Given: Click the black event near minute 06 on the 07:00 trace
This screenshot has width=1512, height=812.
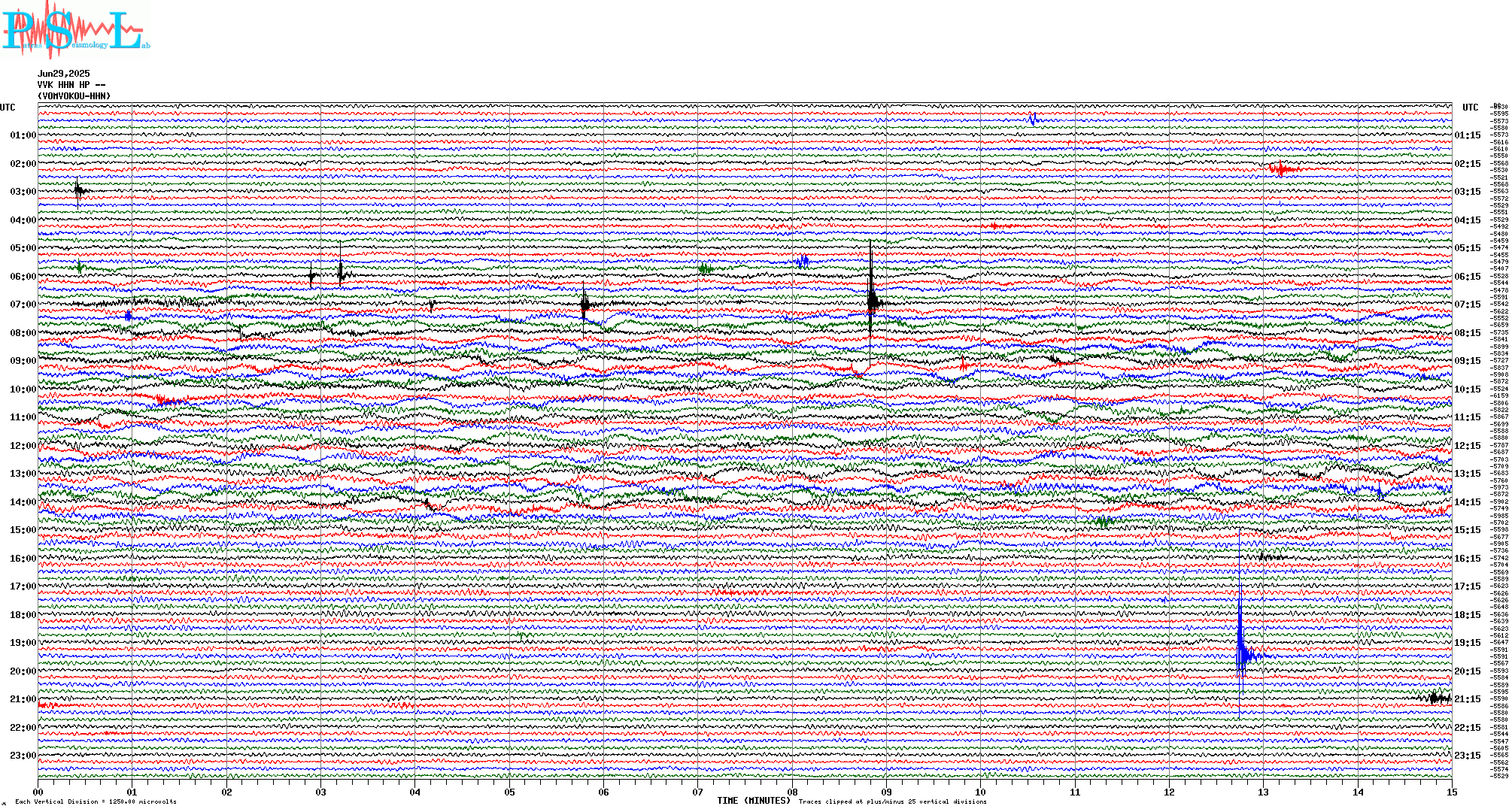Looking at the screenshot, I should click(586, 304).
